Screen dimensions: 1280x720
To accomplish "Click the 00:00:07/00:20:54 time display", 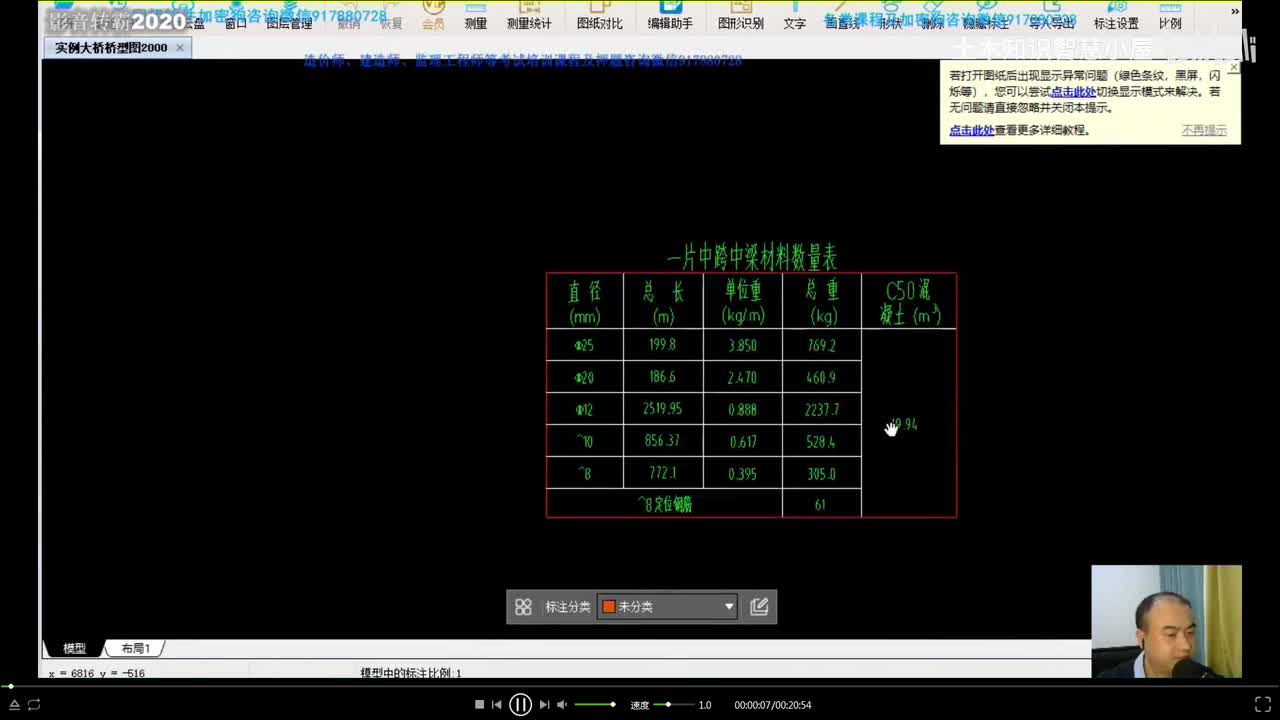I will click(772, 705).
